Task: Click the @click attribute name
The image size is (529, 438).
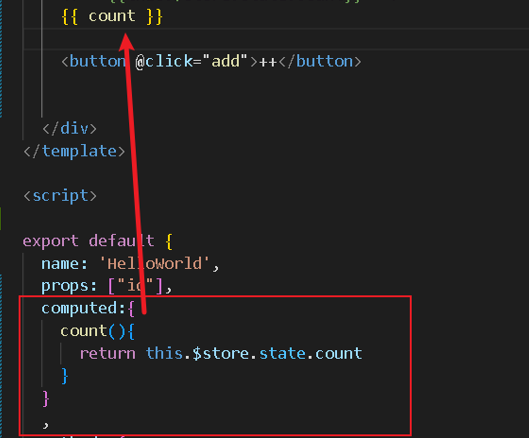Action: coord(164,61)
